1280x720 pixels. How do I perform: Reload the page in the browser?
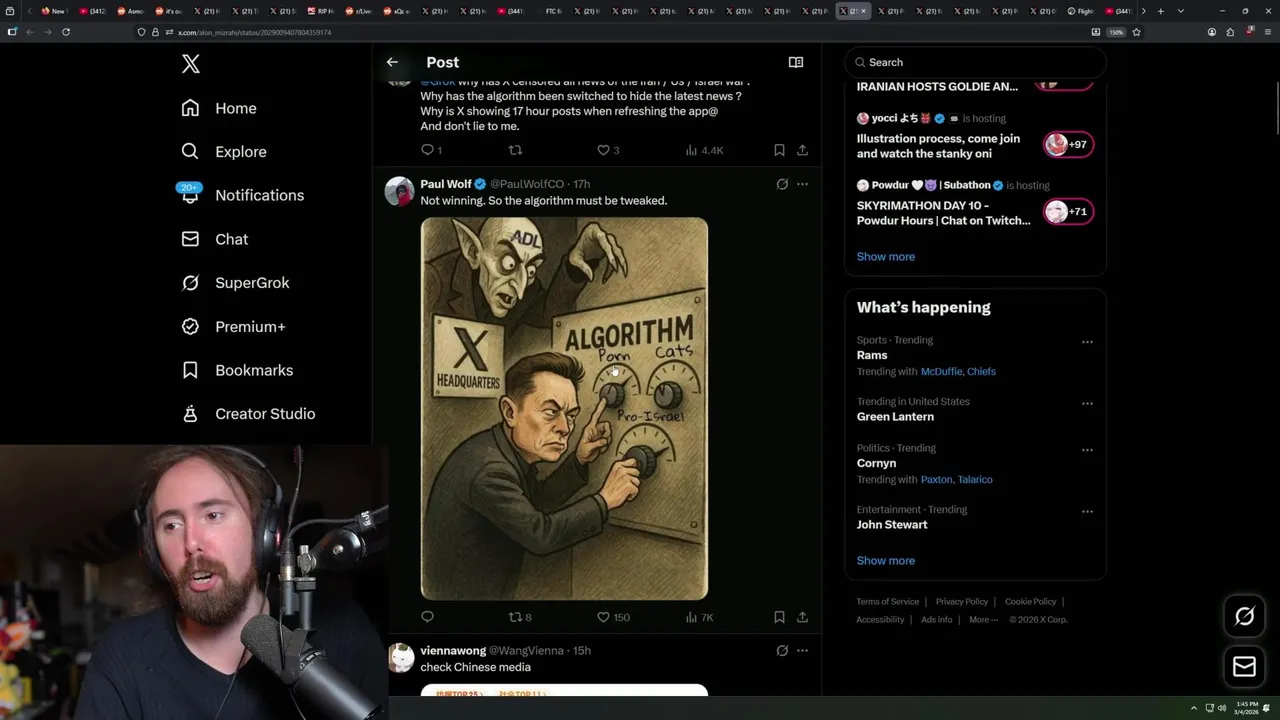[x=66, y=32]
